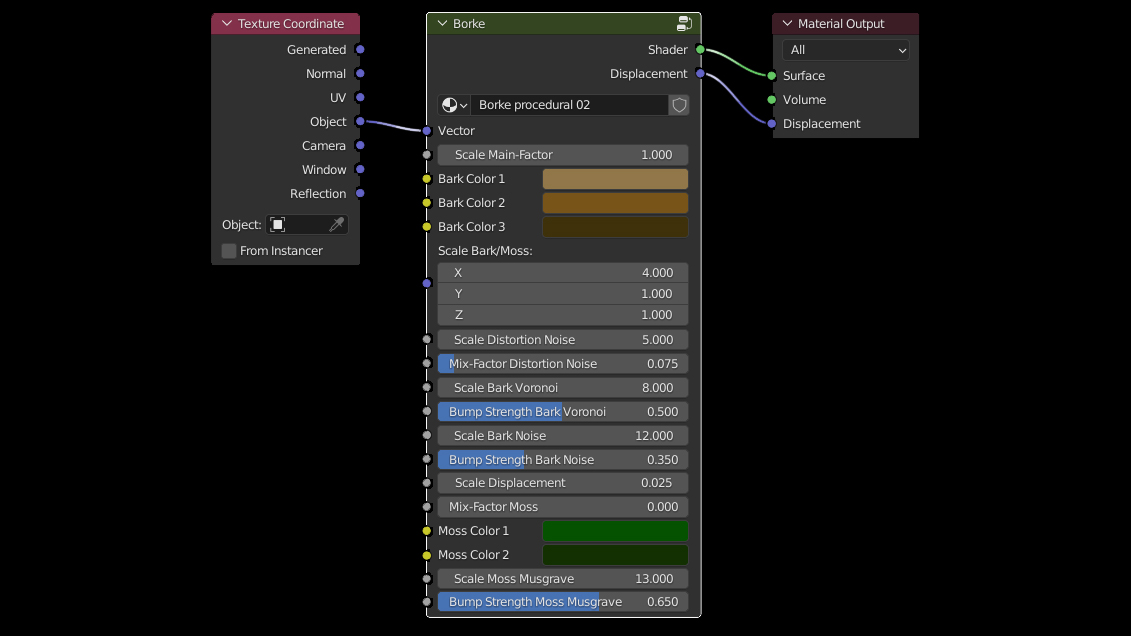
Task: Click the Mix-Factor Moss slider
Action: [x=563, y=507]
